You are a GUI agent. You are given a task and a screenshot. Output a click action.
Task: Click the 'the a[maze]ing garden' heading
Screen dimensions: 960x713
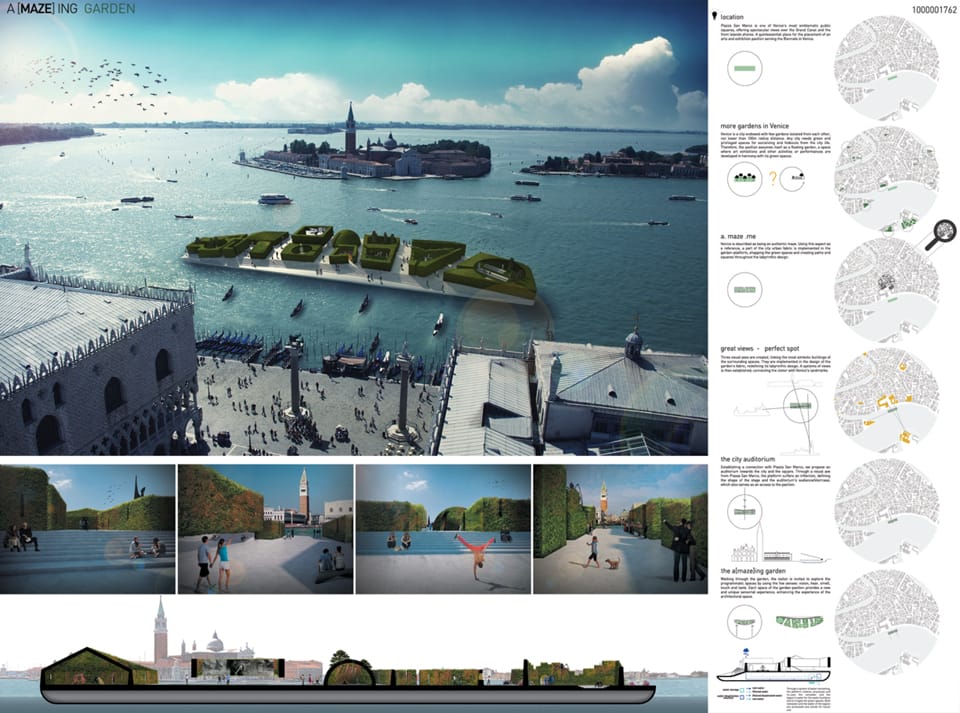point(753,571)
